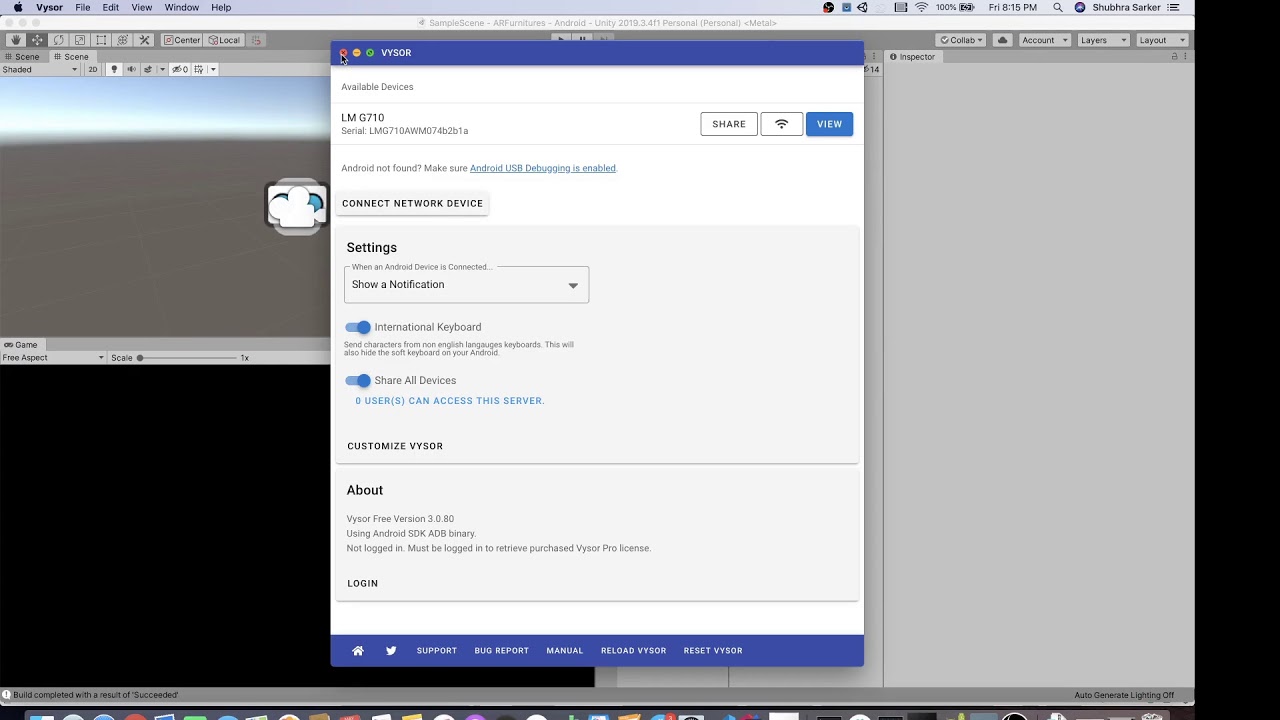Click the Spotlight search icon

click(1058, 7)
